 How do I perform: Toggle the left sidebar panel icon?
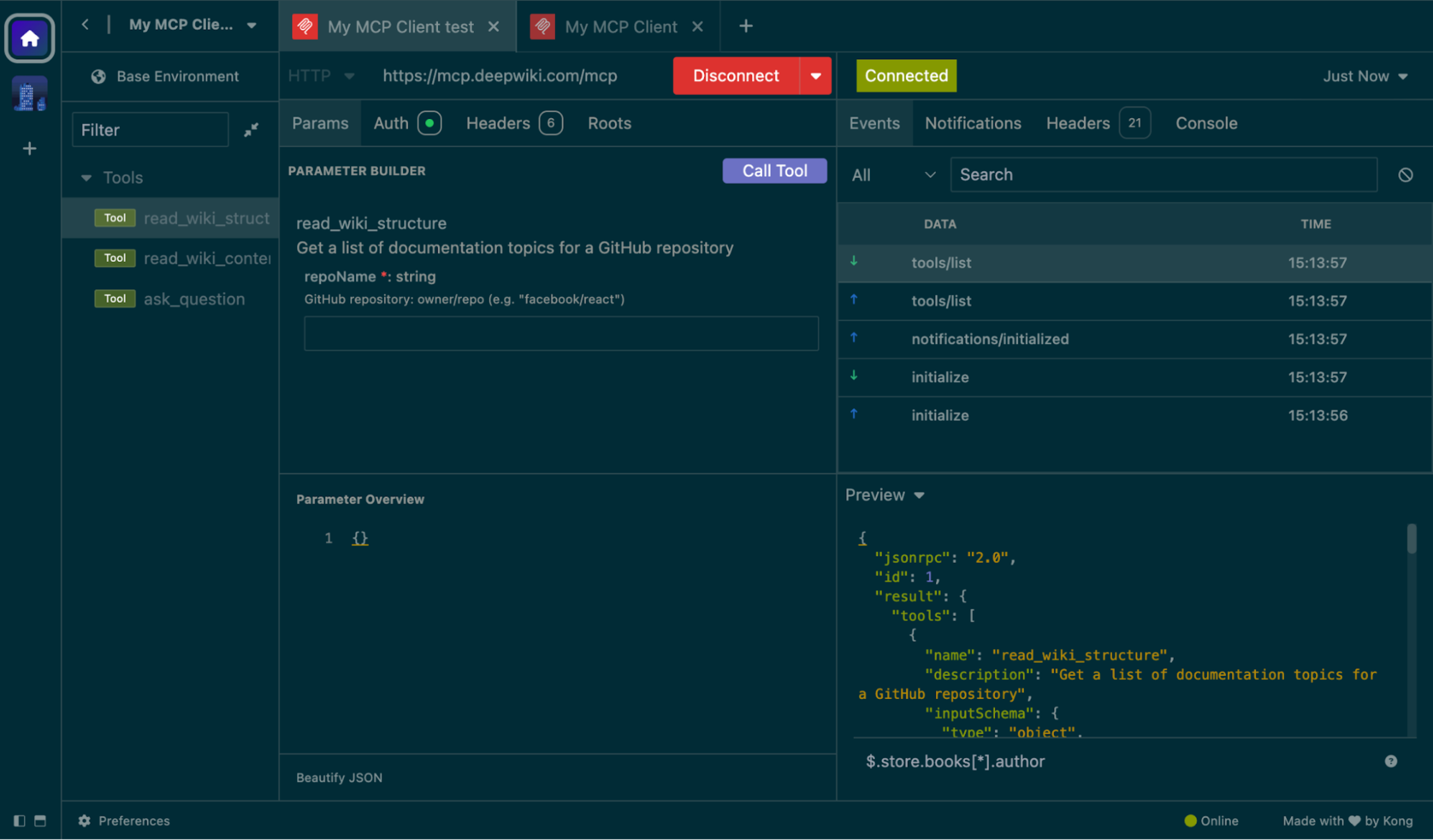click(x=20, y=820)
